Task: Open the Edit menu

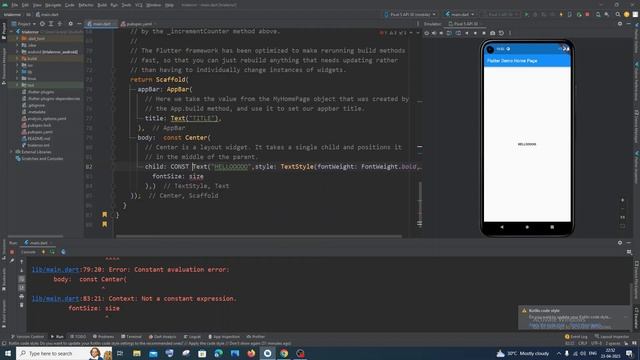Action: [x=25, y=5]
